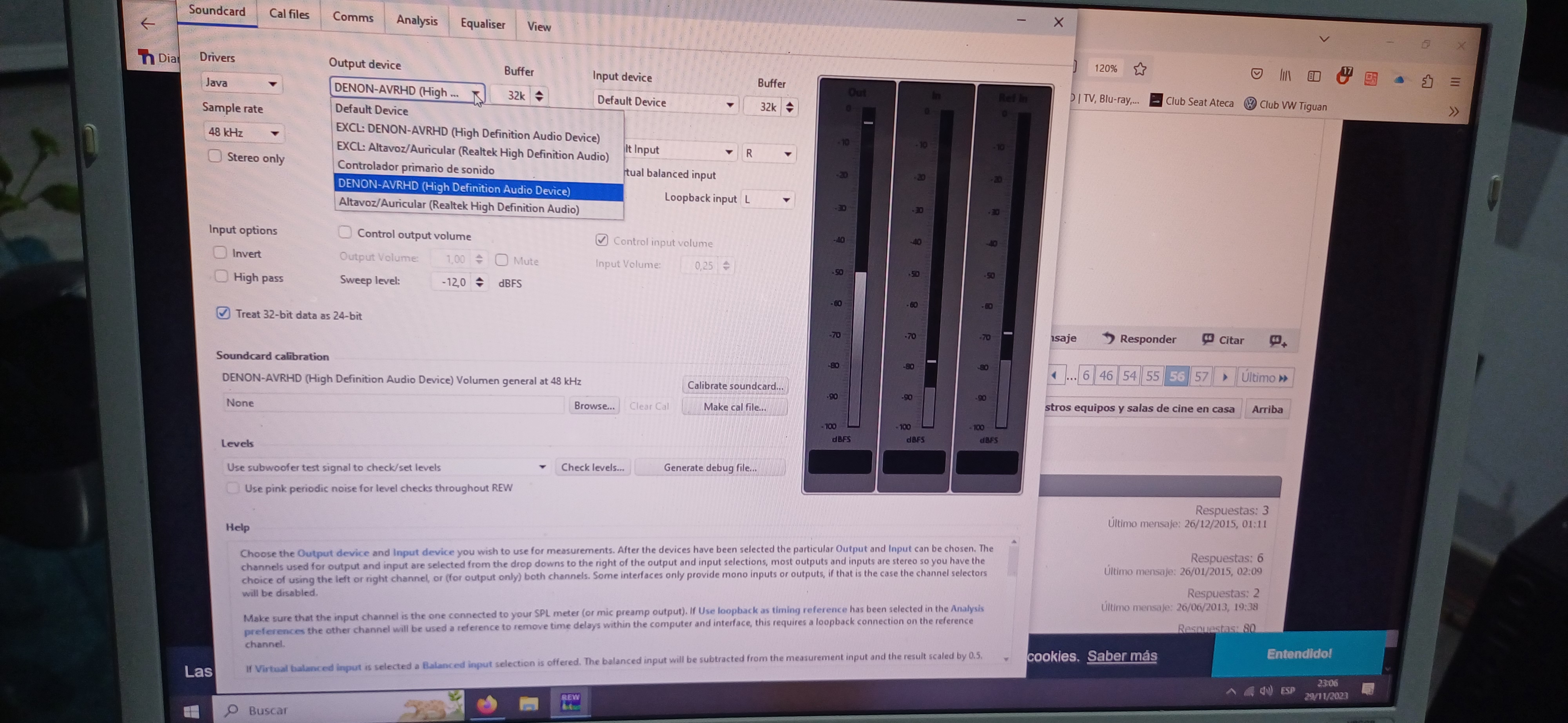Click the Sweep level value field
The height and width of the screenshot is (723, 1568).
click(x=452, y=282)
